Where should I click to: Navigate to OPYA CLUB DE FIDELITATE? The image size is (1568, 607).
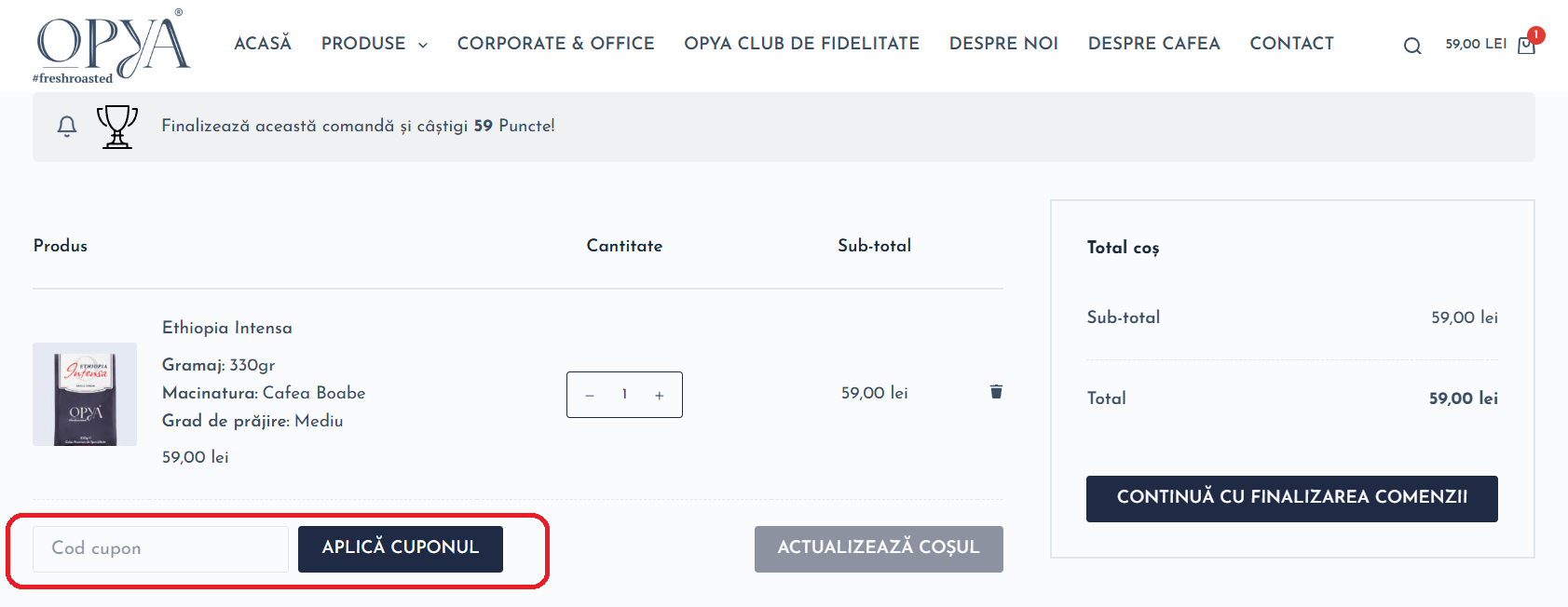coord(802,44)
